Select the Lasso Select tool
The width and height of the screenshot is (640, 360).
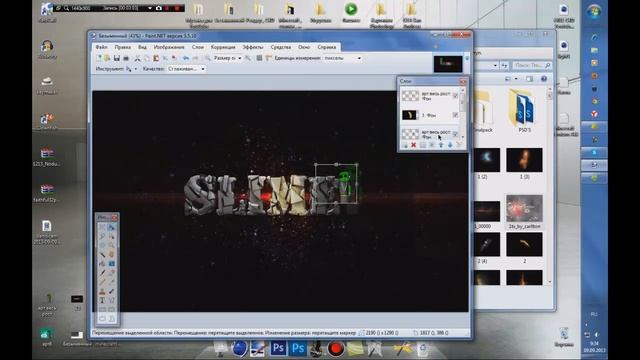pyautogui.click(x=102, y=236)
